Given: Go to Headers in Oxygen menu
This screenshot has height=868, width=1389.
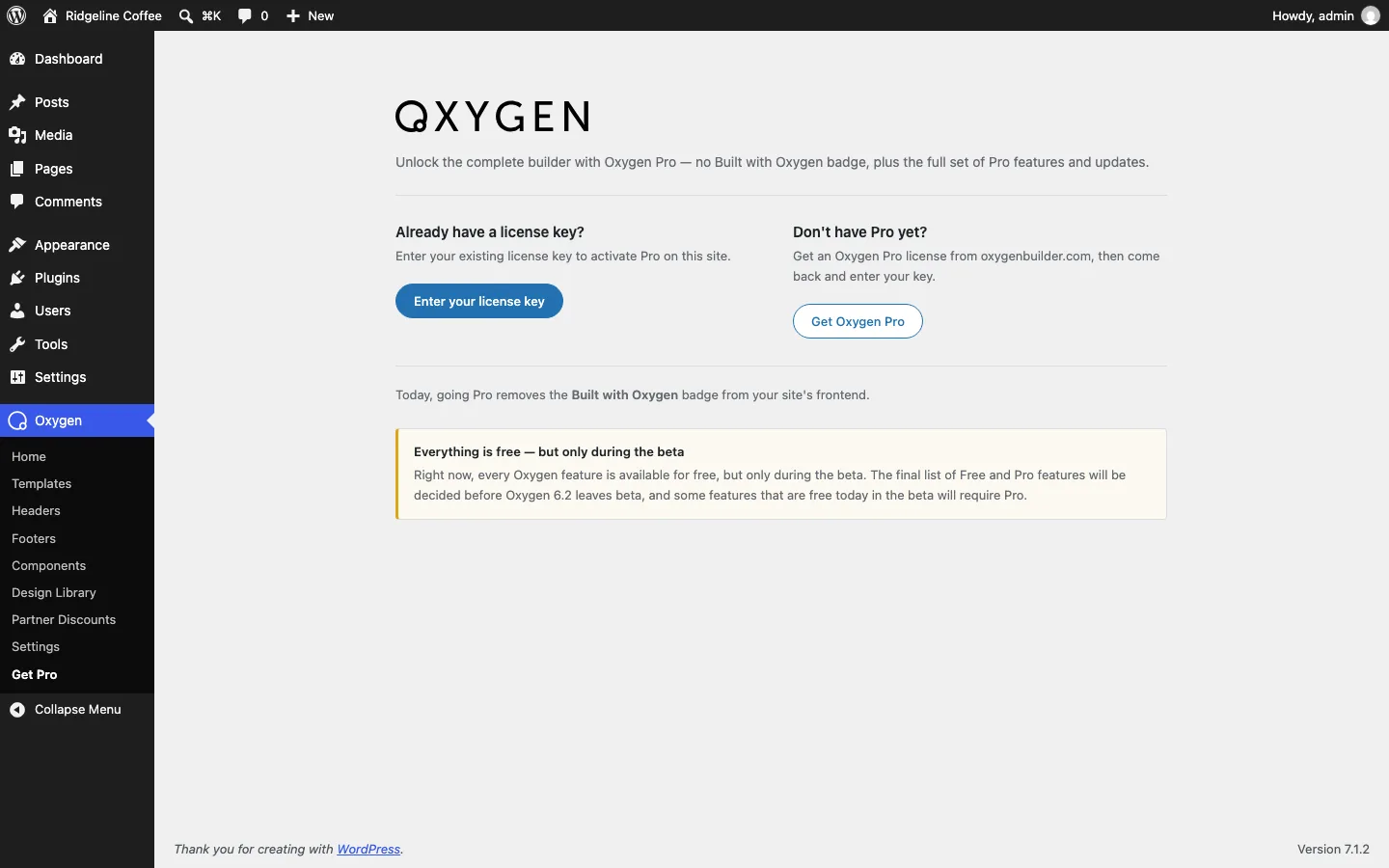Looking at the screenshot, I should coord(36,511).
